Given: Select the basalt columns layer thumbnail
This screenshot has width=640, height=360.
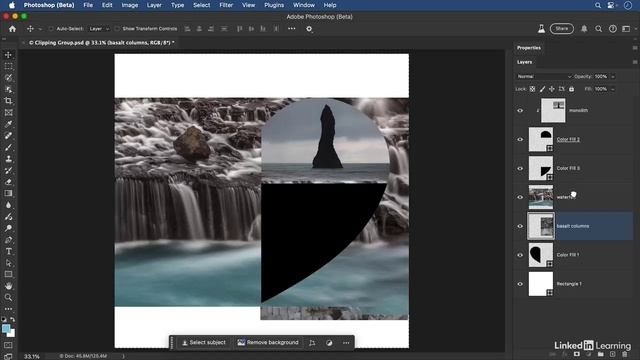Looking at the screenshot, I should pos(541,226).
